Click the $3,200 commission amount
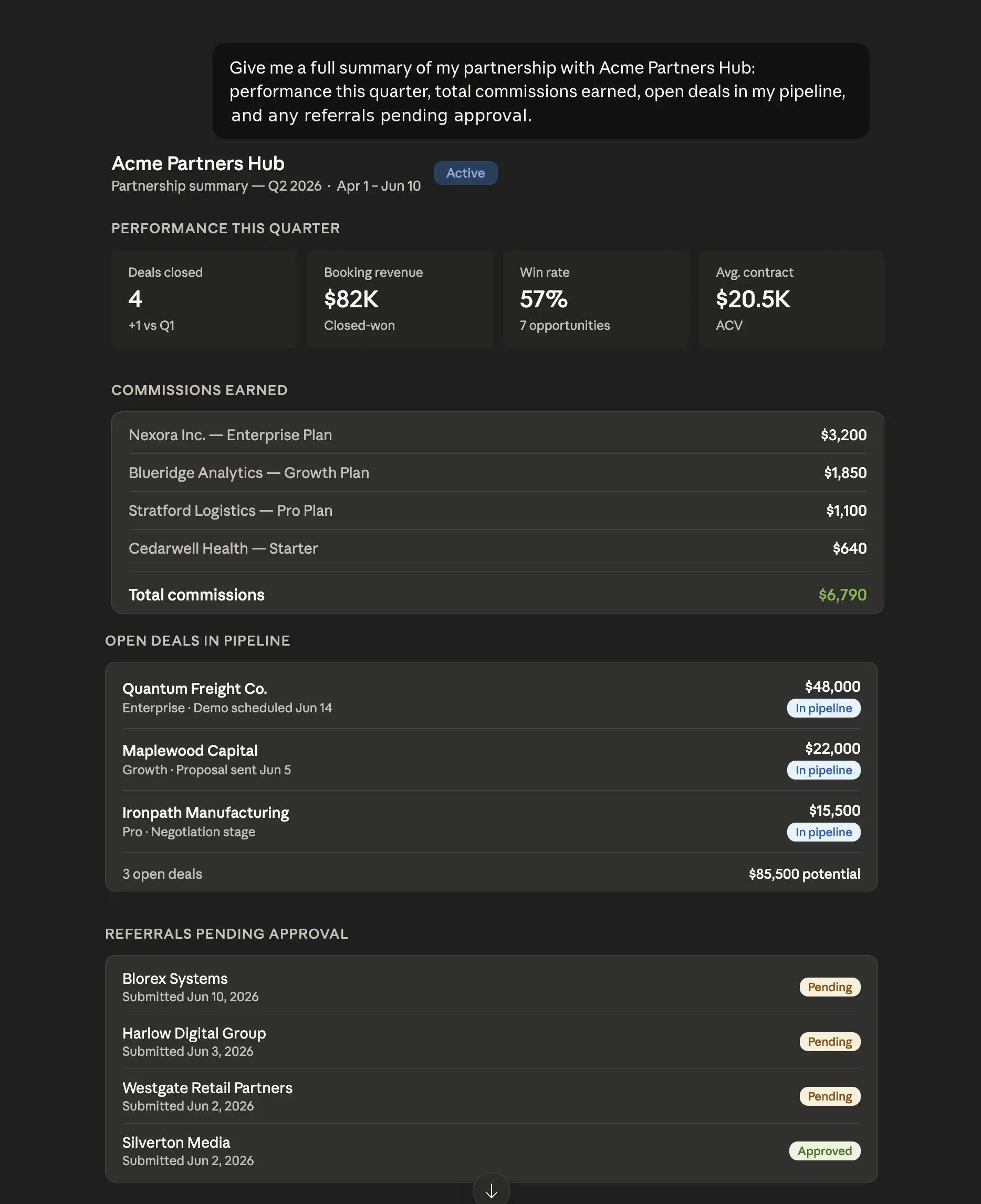981x1204 pixels. 843,434
